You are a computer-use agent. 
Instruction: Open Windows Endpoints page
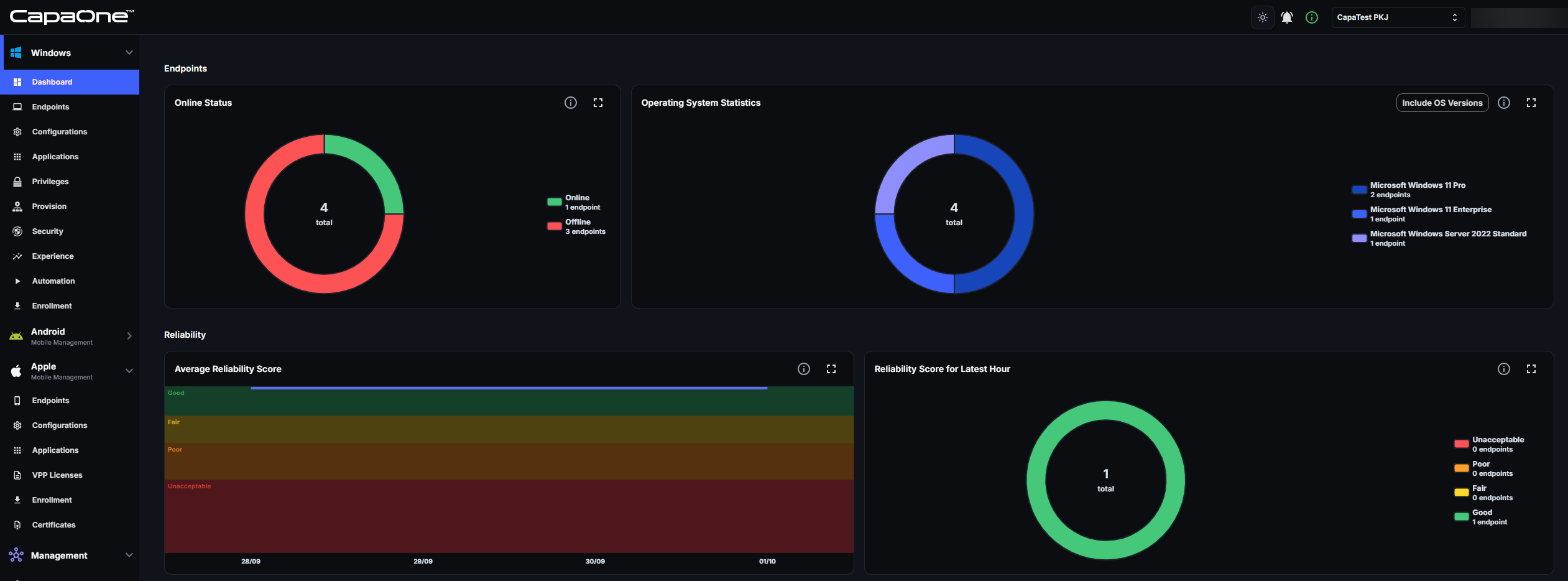(70, 107)
